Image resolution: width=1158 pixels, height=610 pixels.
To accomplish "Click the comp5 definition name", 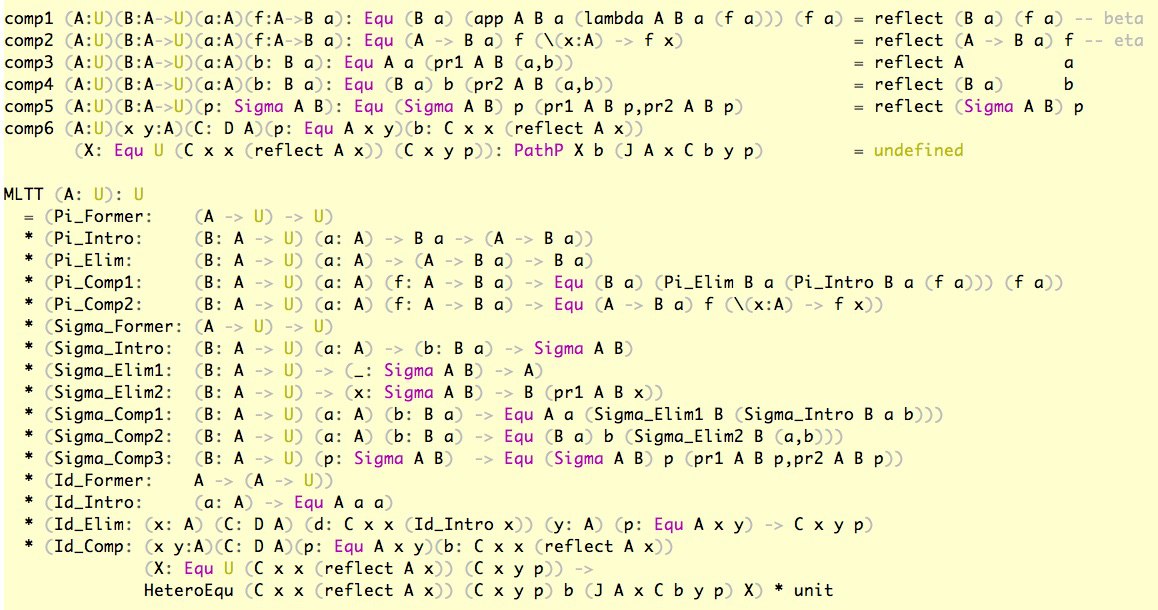I will click(x=29, y=107).
